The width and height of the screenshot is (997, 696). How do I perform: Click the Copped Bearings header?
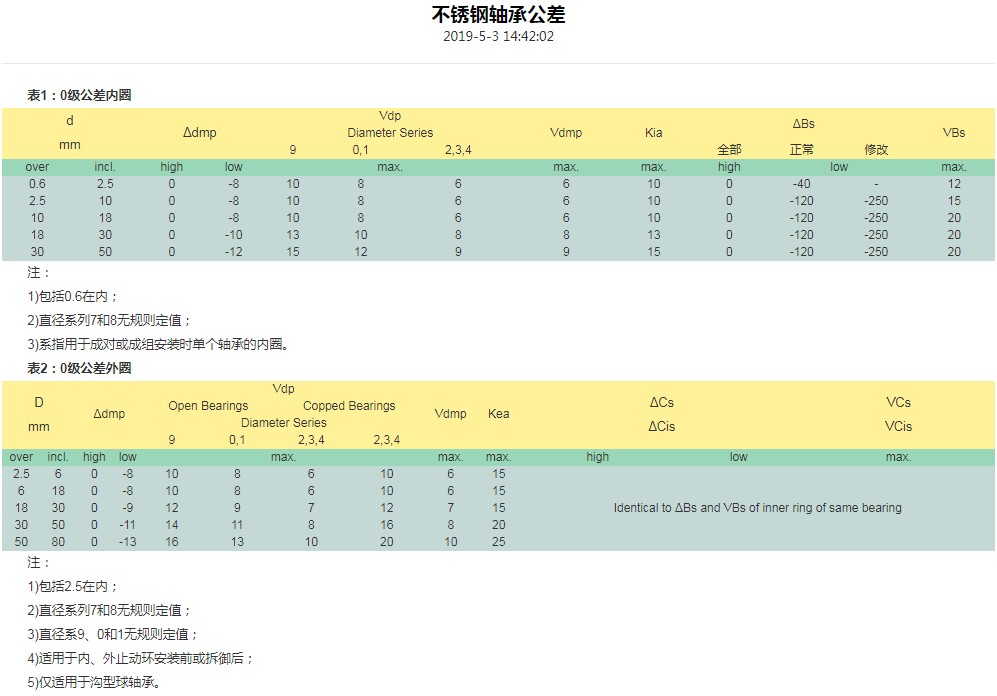pos(349,406)
